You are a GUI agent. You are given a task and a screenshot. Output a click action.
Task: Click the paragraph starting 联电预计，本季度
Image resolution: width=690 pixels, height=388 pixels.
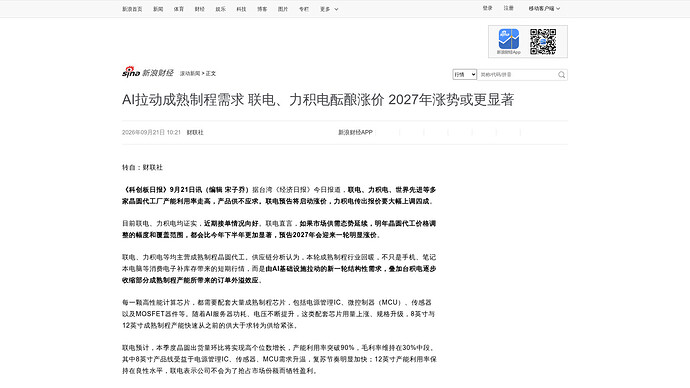coord(279,359)
